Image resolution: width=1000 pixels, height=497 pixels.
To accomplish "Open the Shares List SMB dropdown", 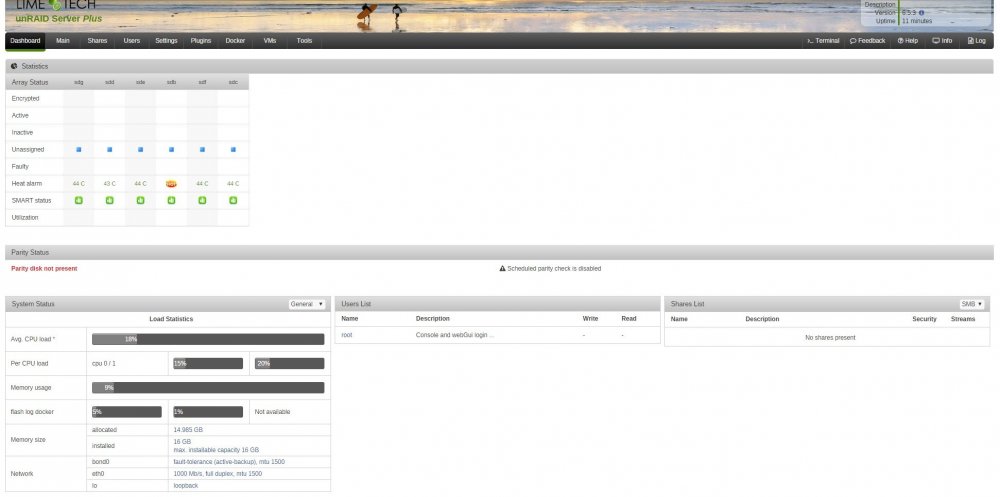I will (972, 304).
